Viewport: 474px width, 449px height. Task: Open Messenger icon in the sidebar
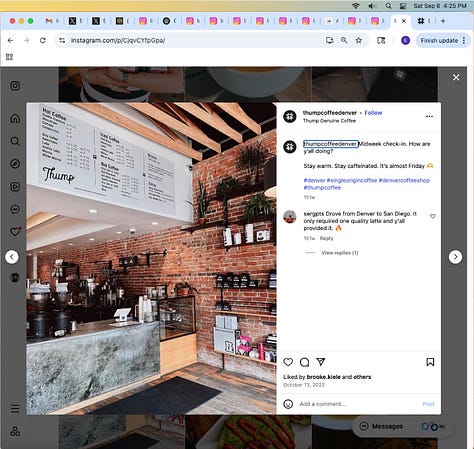tap(15, 209)
